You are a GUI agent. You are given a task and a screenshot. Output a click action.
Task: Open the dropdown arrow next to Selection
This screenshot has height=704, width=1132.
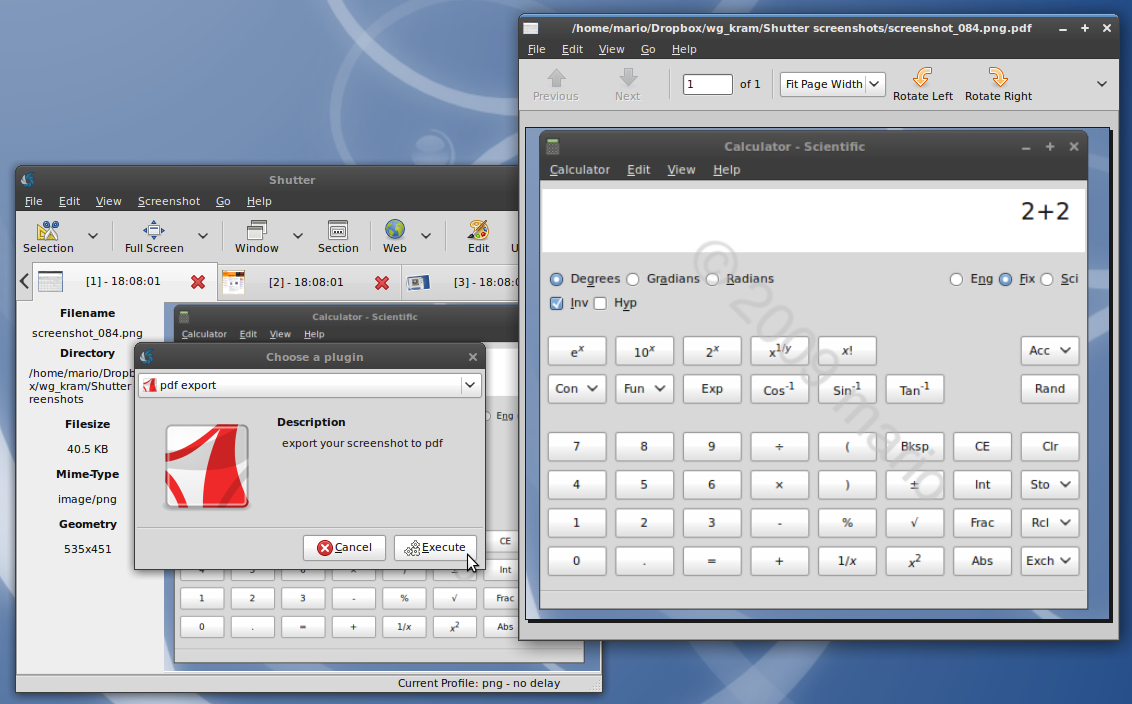click(93, 236)
